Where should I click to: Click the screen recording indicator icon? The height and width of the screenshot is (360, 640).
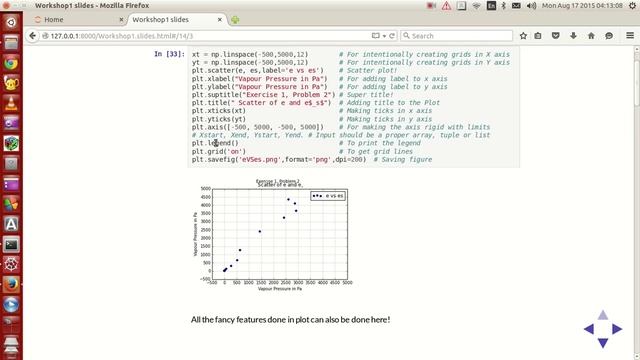coord(431,6)
